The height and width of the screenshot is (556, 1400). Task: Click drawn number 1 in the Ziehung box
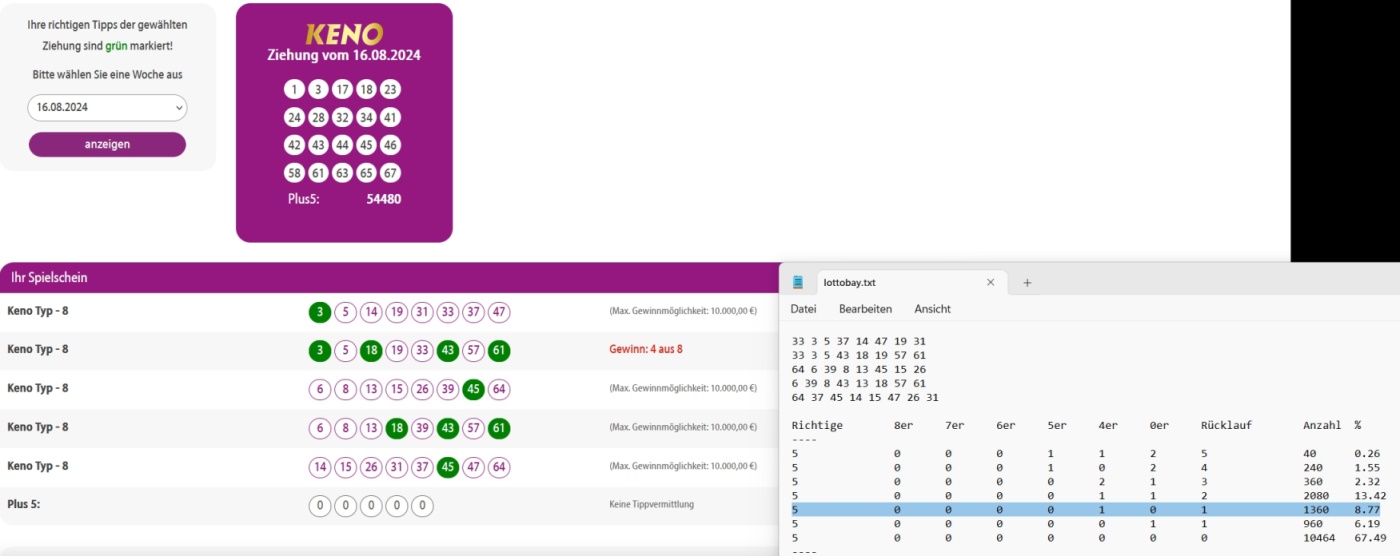point(294,89)
